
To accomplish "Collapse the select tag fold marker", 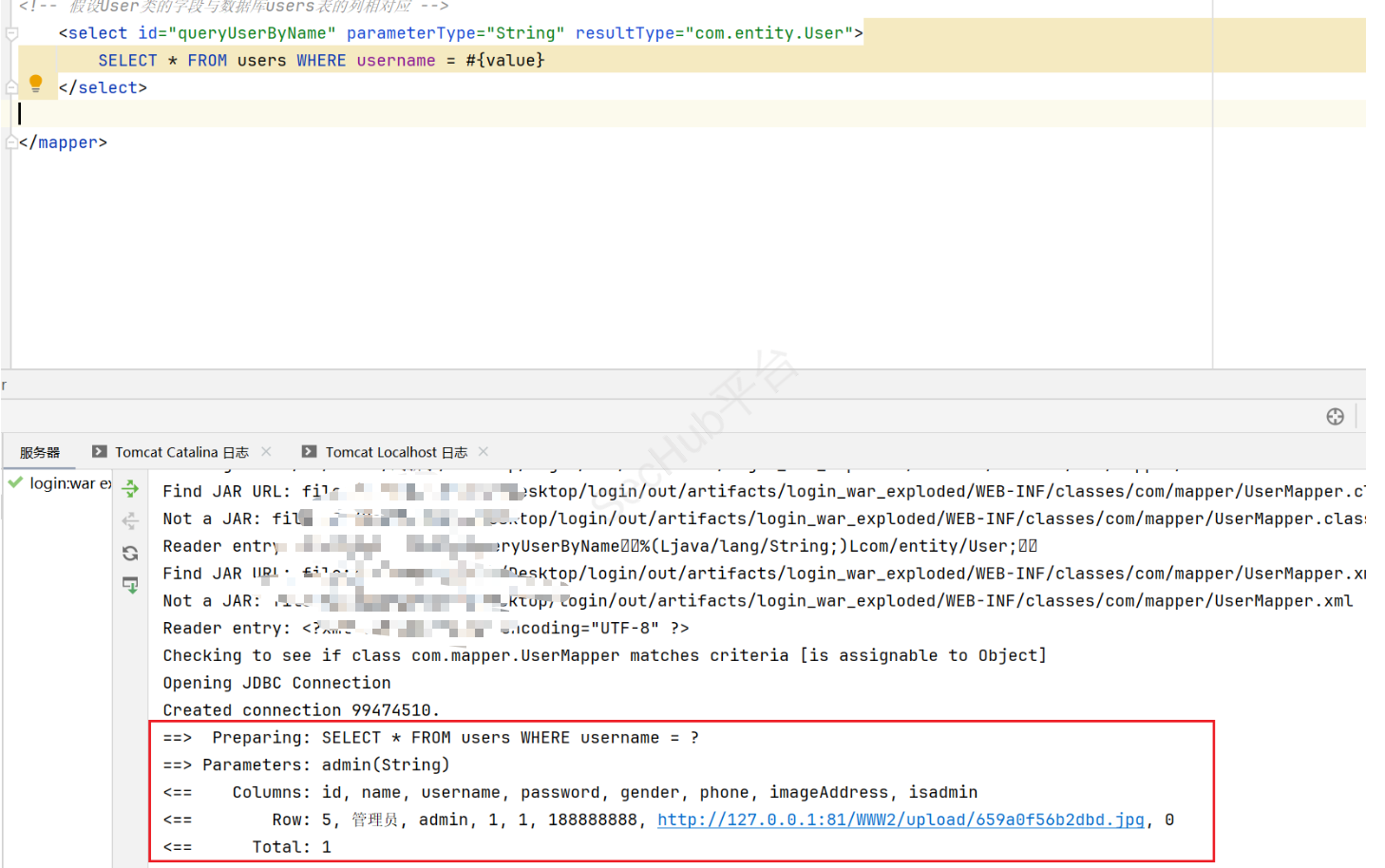I will 11,34.
